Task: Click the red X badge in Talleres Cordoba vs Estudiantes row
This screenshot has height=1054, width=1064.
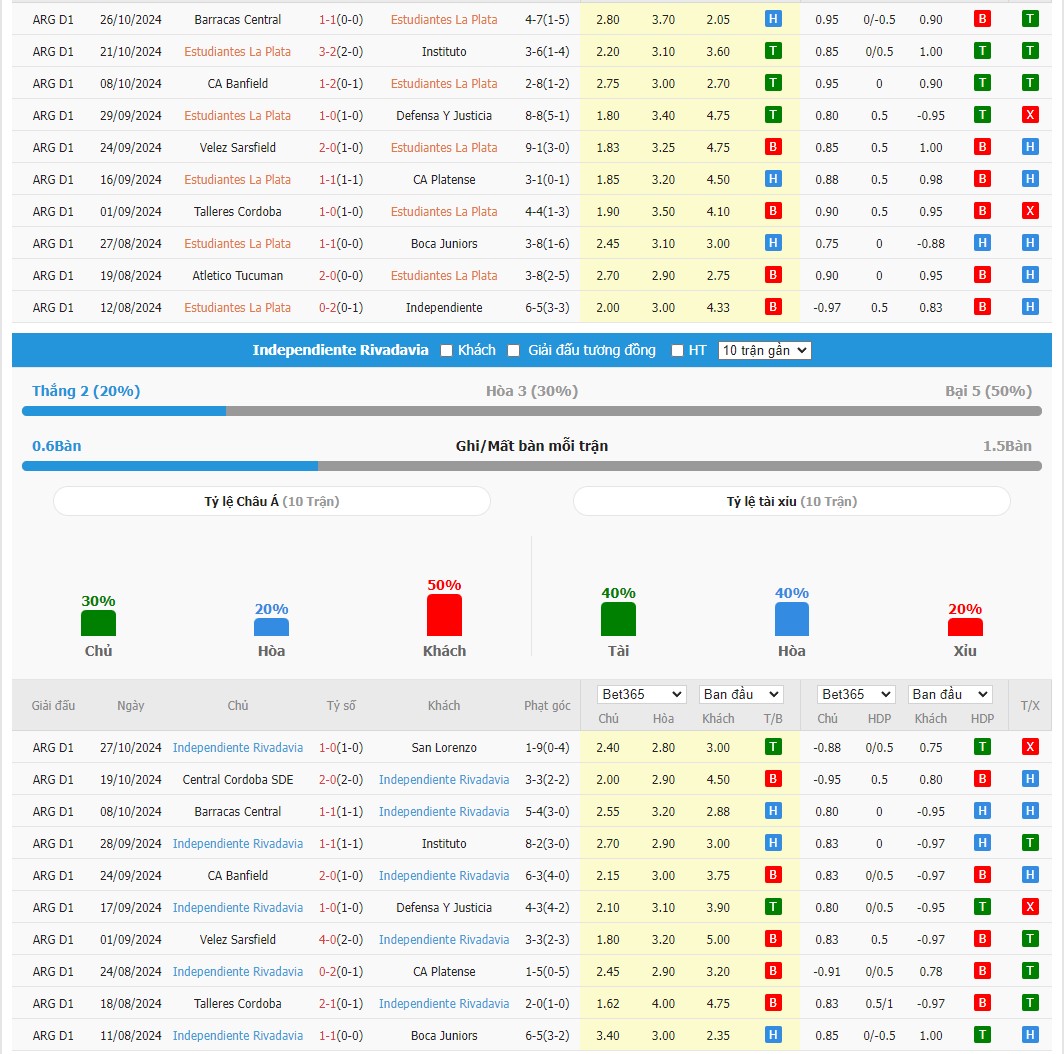Action: coord(1030,211)
